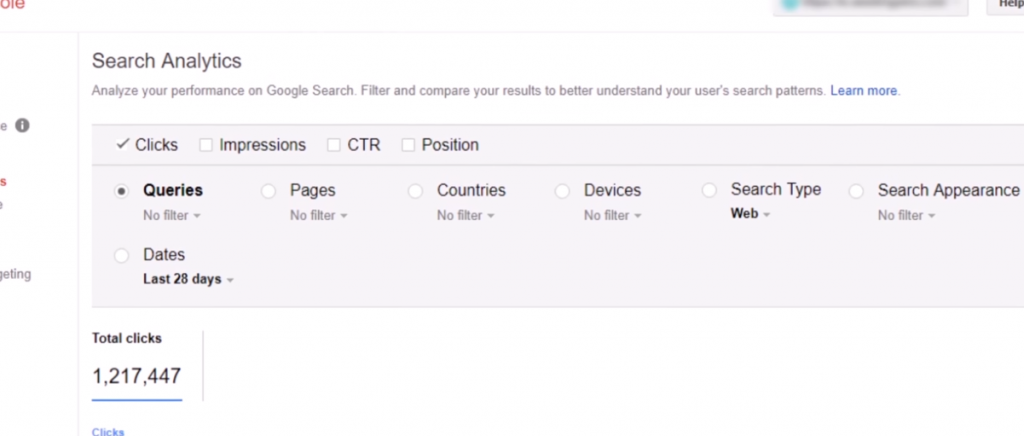Screen dimensions: 1024x436
Task: Select the Search Type radio button
Action: point(709,190)
